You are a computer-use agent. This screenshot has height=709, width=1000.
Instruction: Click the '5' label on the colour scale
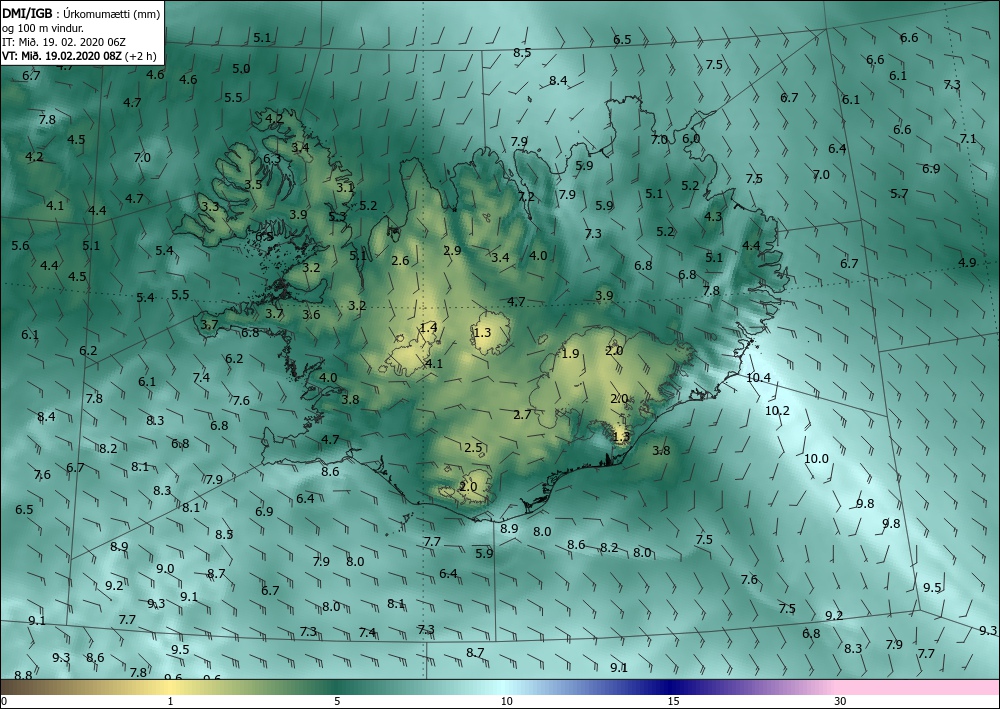337,702
